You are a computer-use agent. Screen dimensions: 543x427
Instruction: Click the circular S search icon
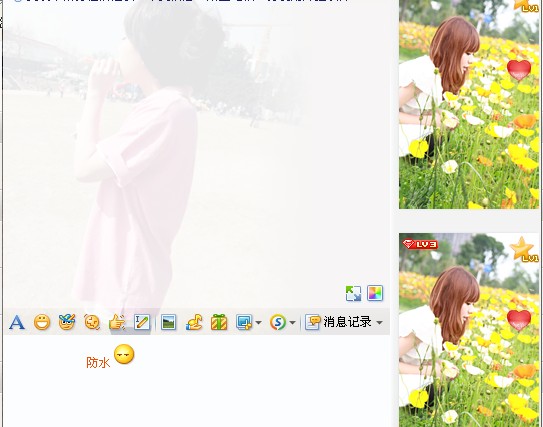pos(278,322)
